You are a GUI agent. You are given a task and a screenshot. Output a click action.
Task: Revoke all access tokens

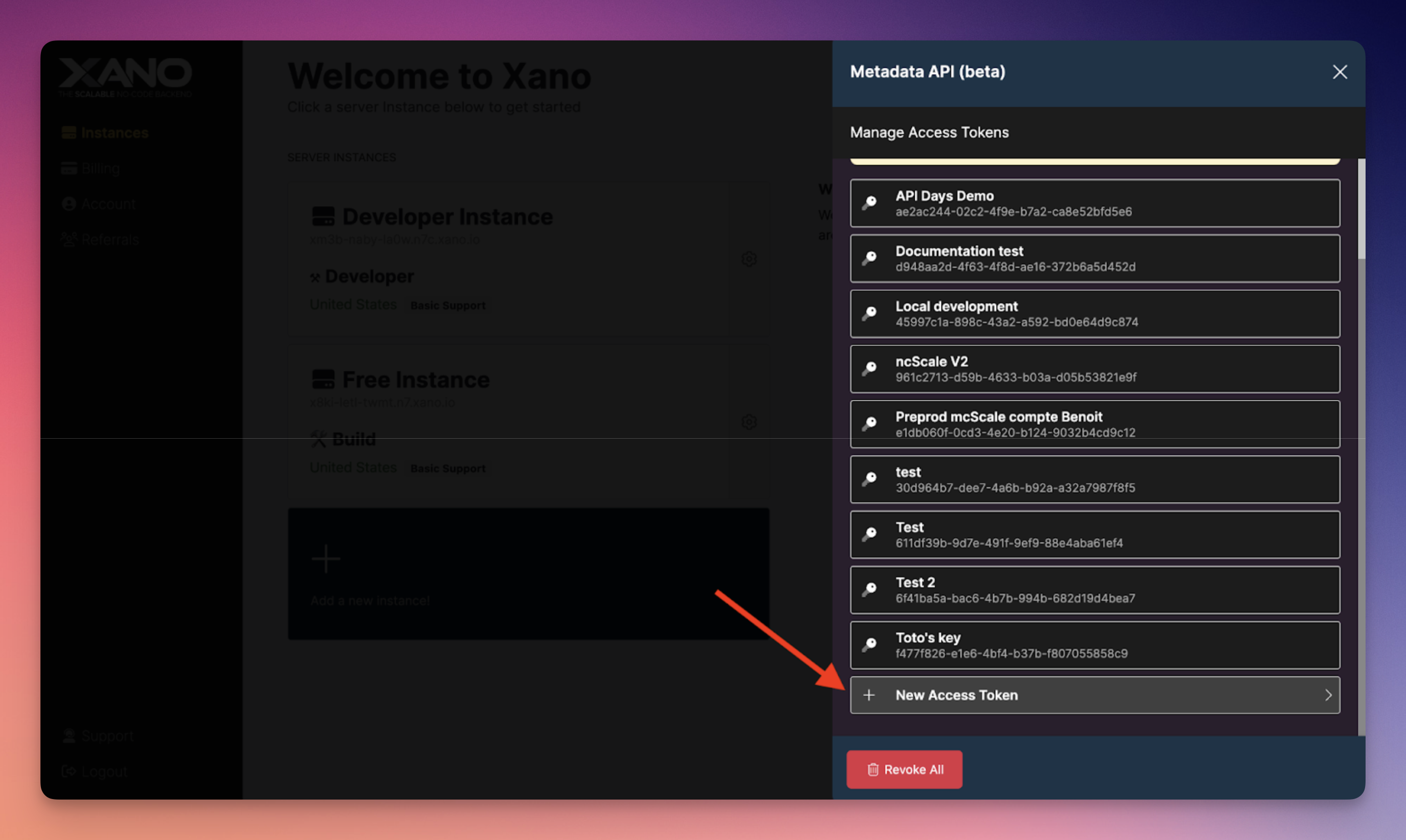[904, 769]
